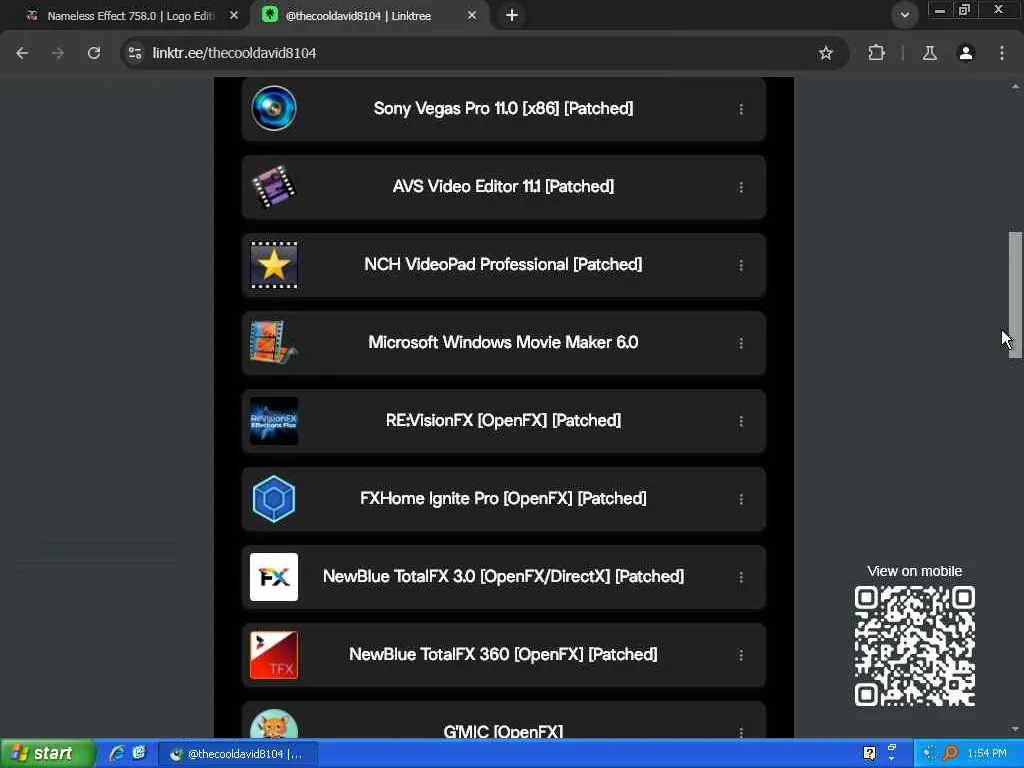Click the AVS Video Editor filmstrip icon
The height and width of the screenshot is (768, 1024).
(x=274, y=187)
